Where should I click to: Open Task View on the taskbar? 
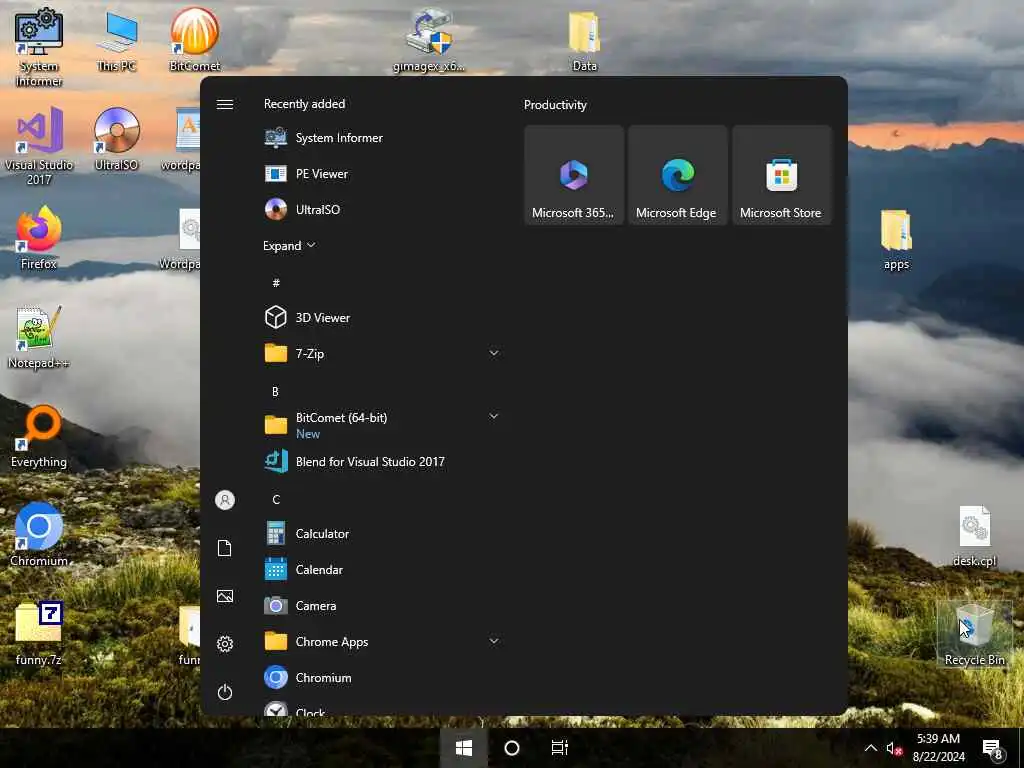(x=560, y=748)
